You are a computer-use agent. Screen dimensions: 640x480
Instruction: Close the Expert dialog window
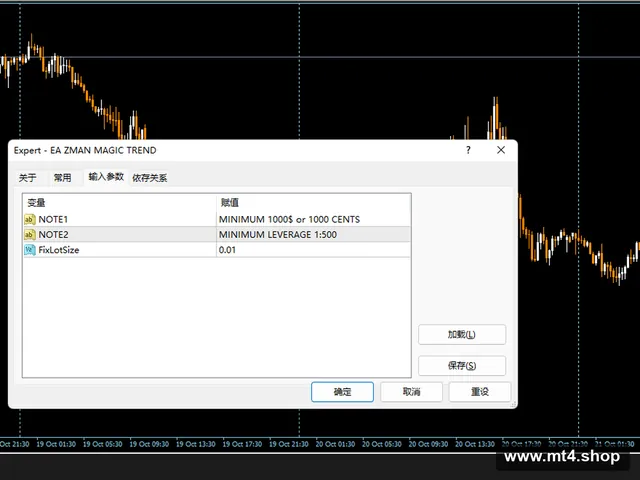[501, 150]
